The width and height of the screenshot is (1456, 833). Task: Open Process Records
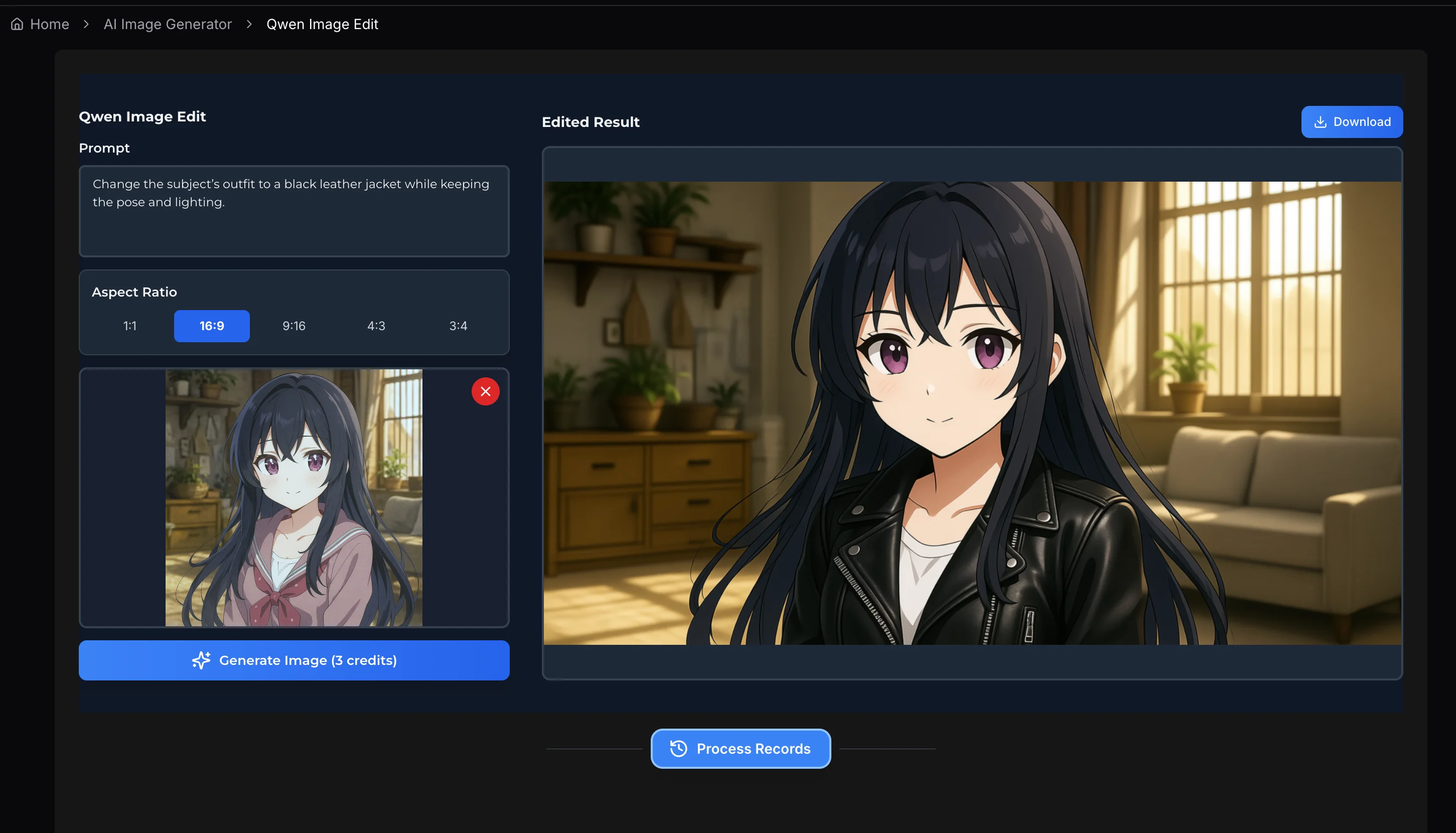coord(753,748)
